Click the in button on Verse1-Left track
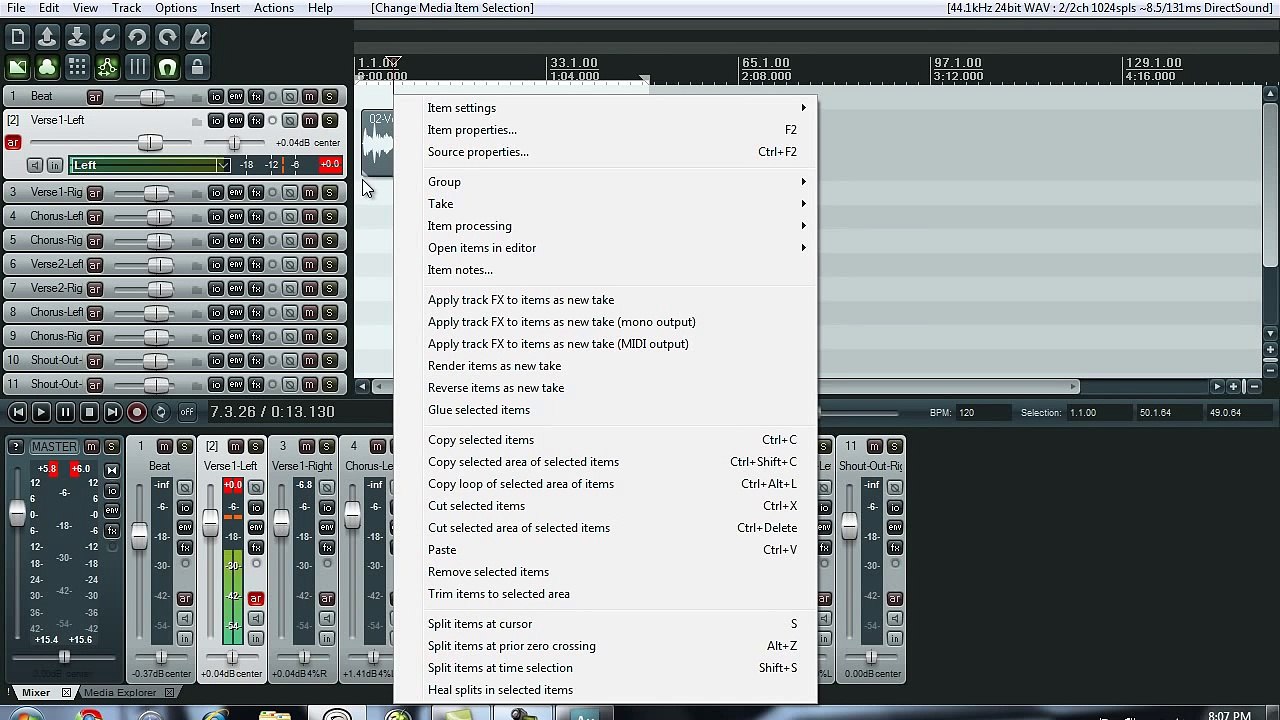This screenshot has height=720, width=1280. pos(55,165)
